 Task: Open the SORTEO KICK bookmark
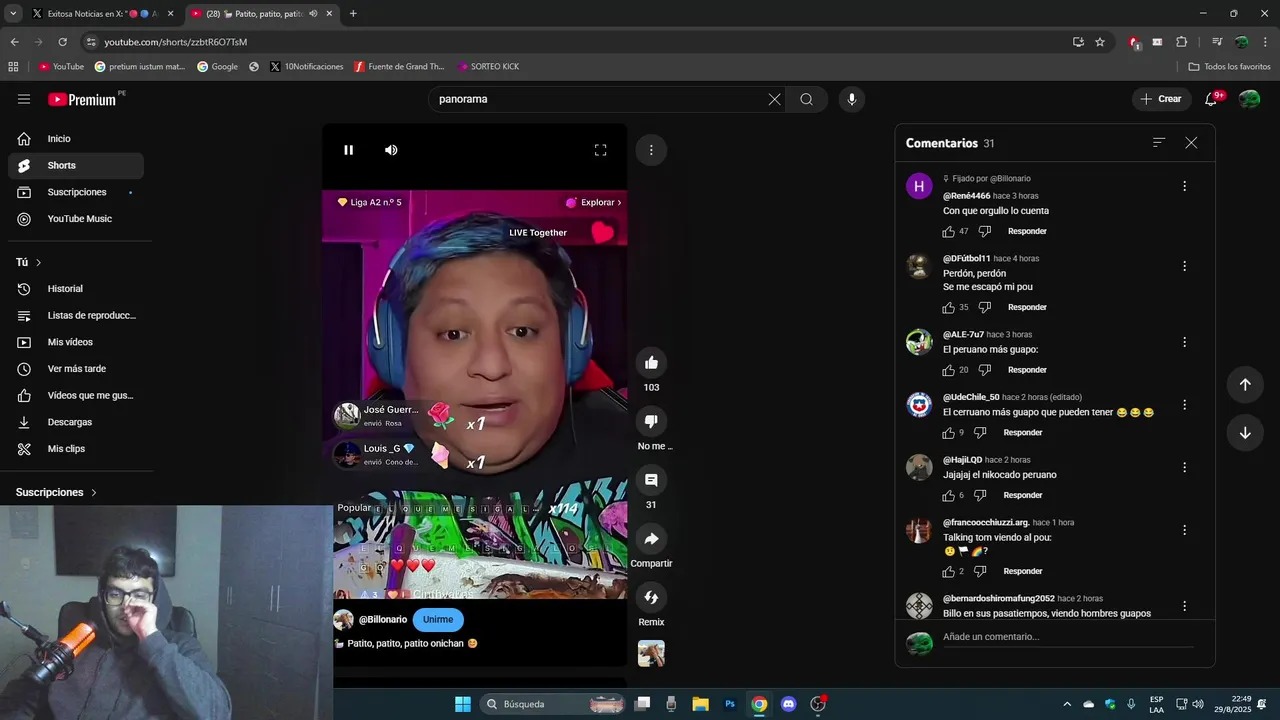[x=488, y=67]
